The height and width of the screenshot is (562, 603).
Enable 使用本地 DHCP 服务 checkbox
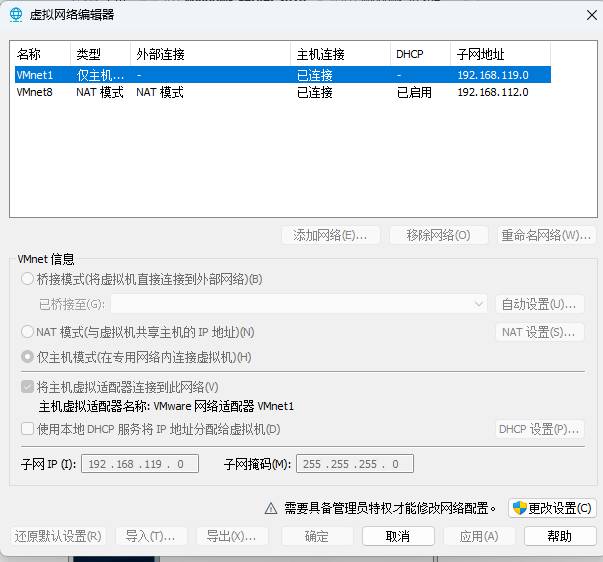[27, 429]
